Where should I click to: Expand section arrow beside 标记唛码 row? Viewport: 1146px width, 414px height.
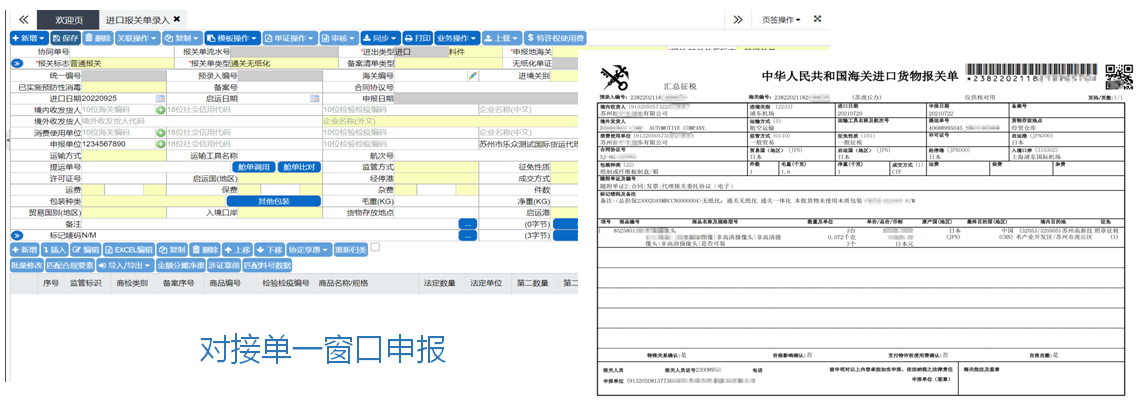pos(18,236)
